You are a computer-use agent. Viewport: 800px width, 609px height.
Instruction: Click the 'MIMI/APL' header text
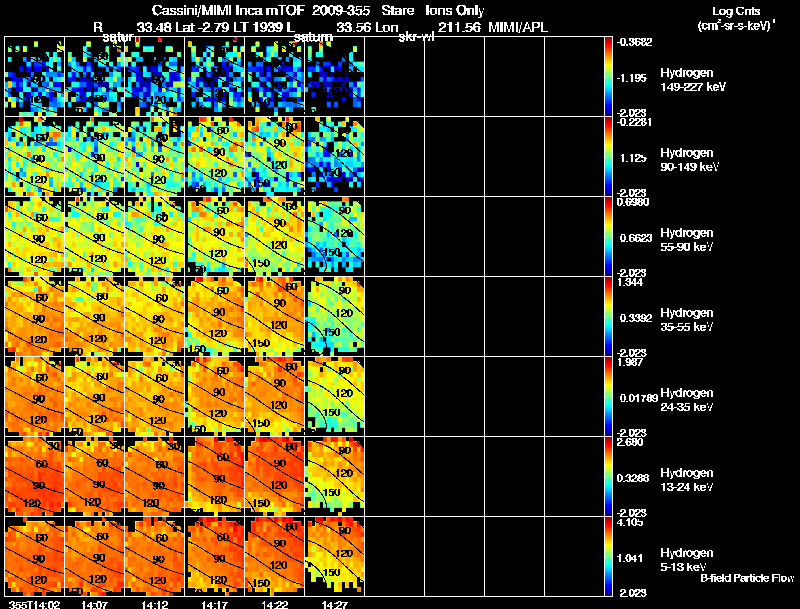(518, 27)
